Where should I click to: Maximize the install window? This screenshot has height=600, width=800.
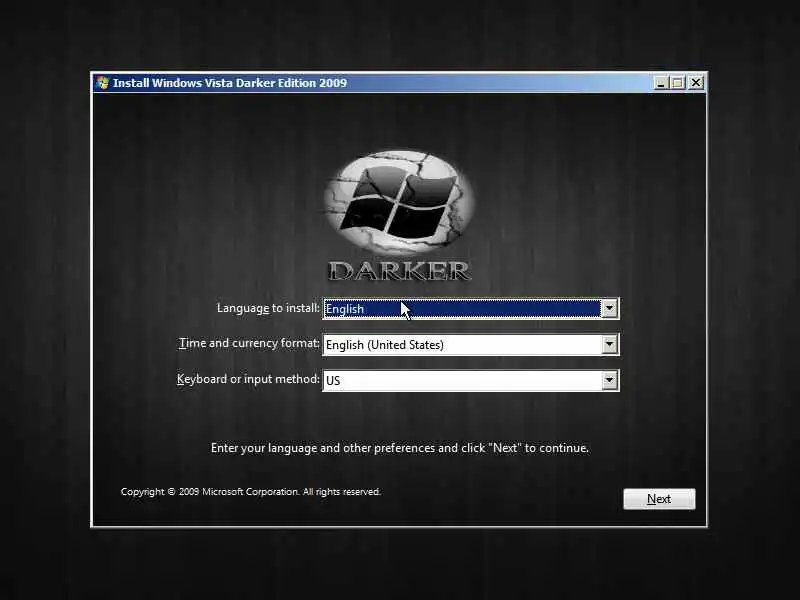click(x=678, y=83)
